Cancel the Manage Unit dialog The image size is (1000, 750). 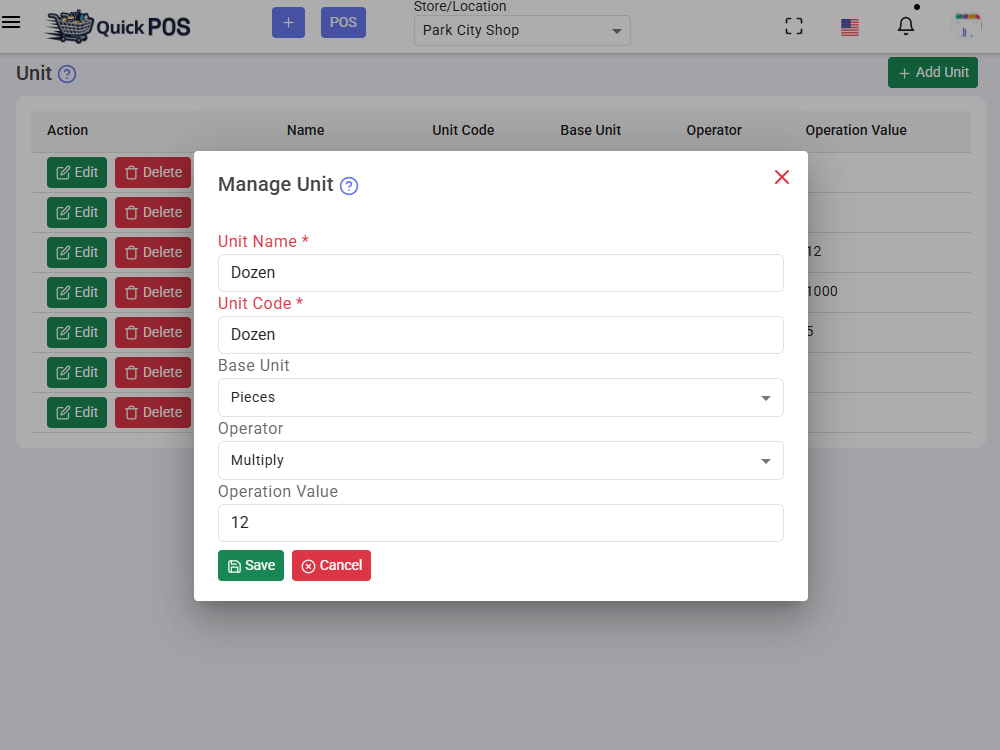coord(331,566)
